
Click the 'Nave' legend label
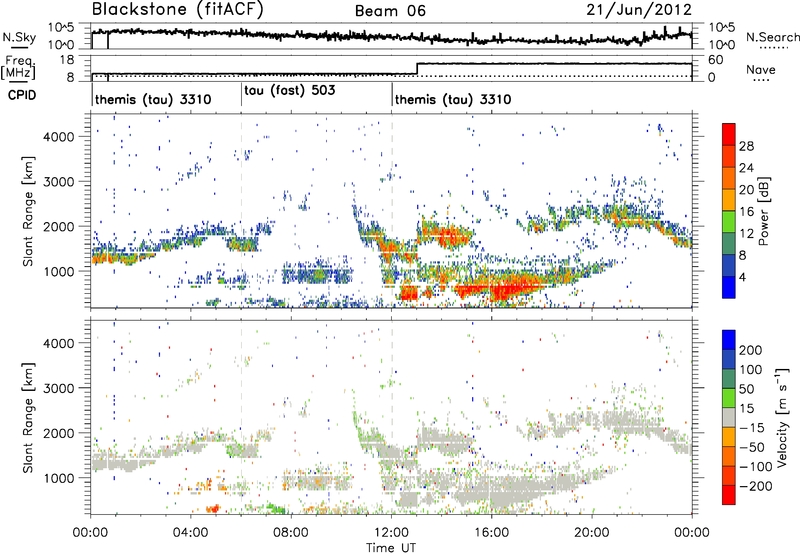coord(761,69)
